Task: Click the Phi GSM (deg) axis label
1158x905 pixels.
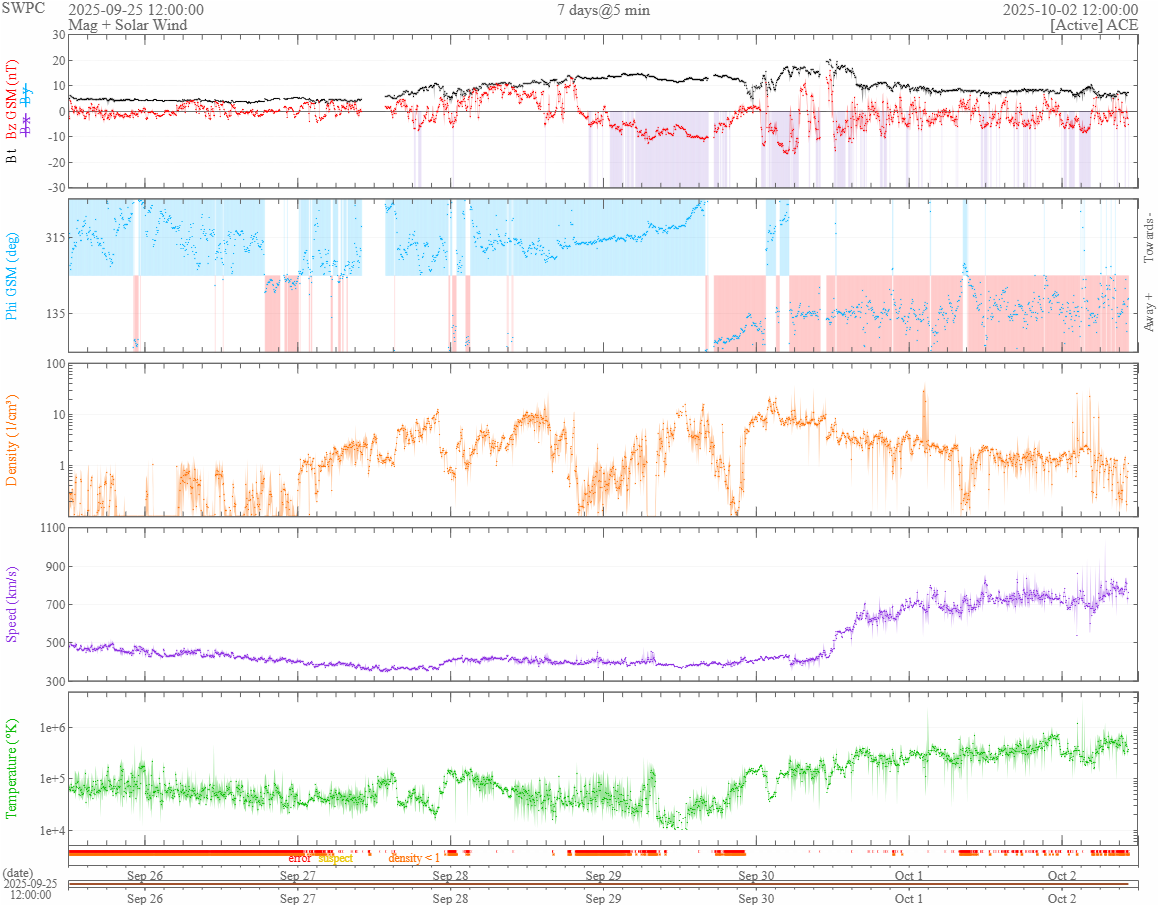Action: 11,276
